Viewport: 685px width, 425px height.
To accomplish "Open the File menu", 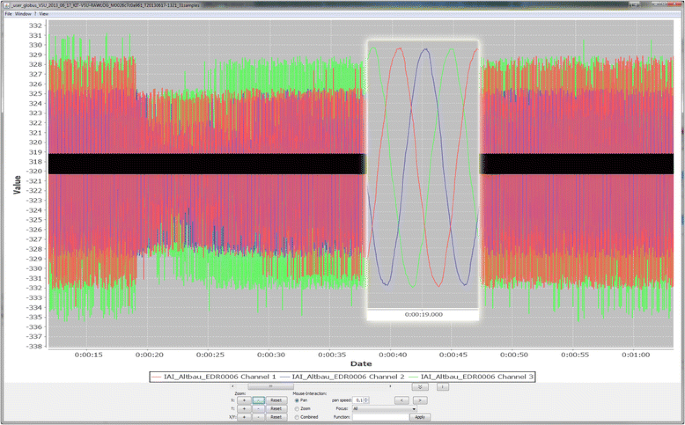I will coord(8,14).
